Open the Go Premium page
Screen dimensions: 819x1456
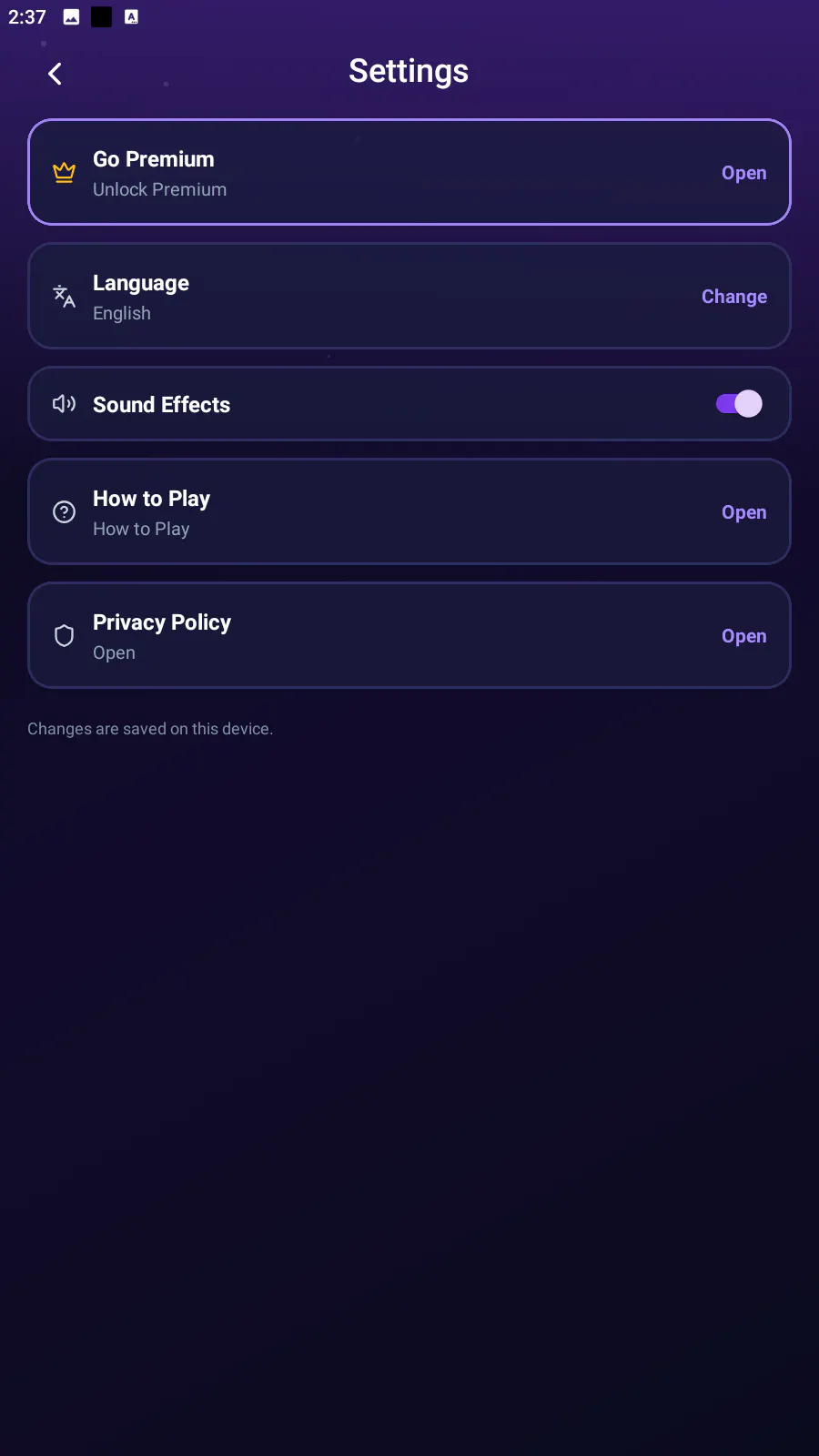coord(743,173)
